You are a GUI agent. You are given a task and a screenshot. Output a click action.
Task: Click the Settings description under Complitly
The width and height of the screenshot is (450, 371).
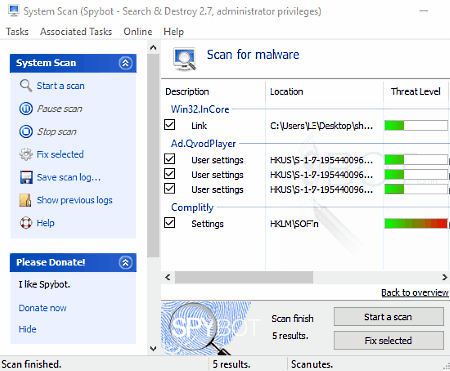point(207,224)
